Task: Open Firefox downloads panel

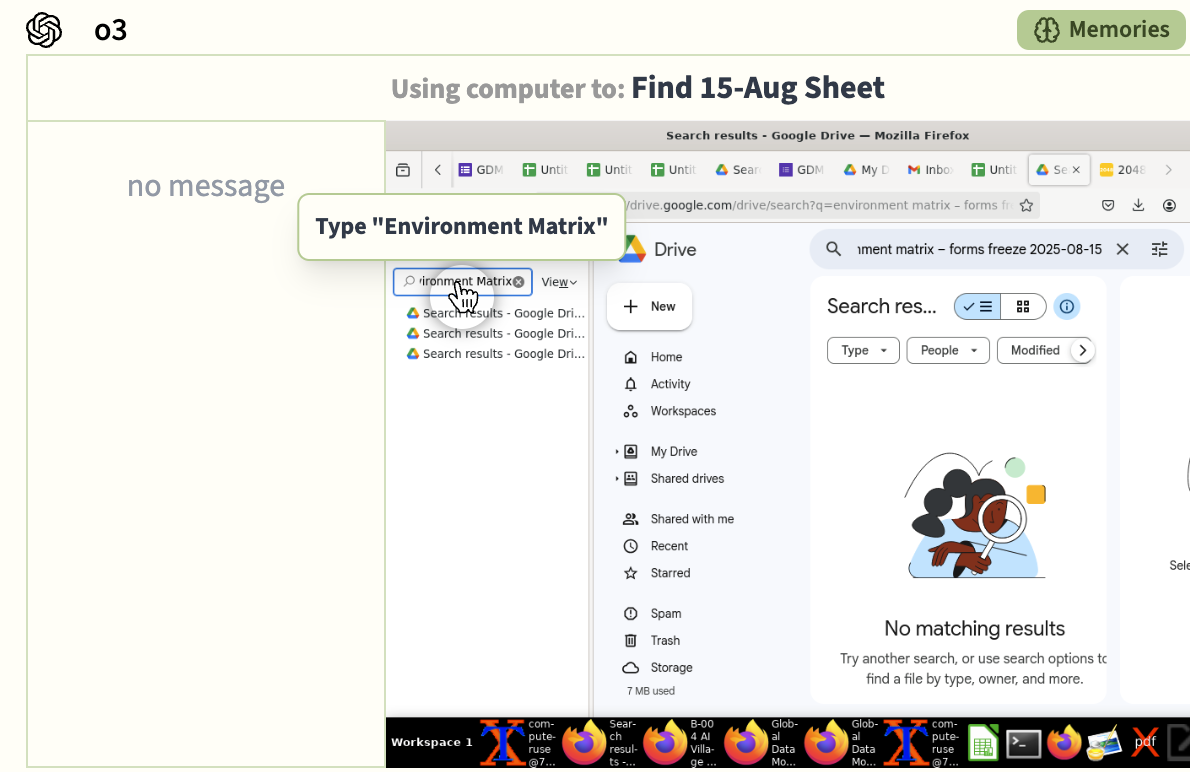Action: 1138,205
